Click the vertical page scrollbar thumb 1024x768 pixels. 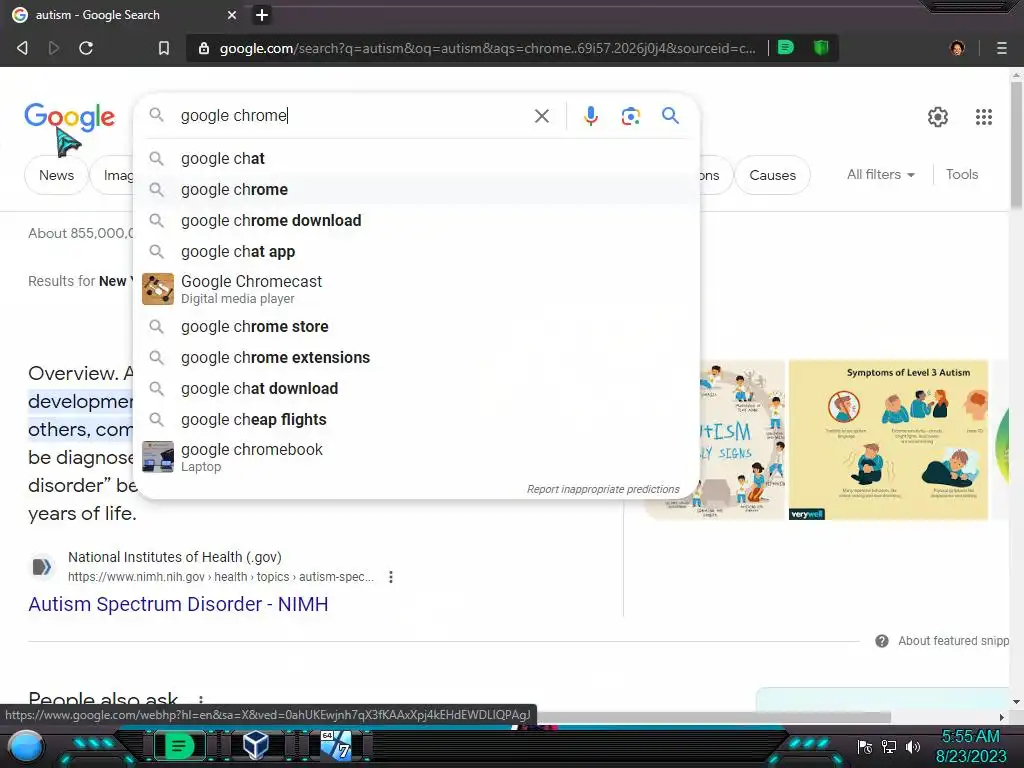tap(1016, 144)
